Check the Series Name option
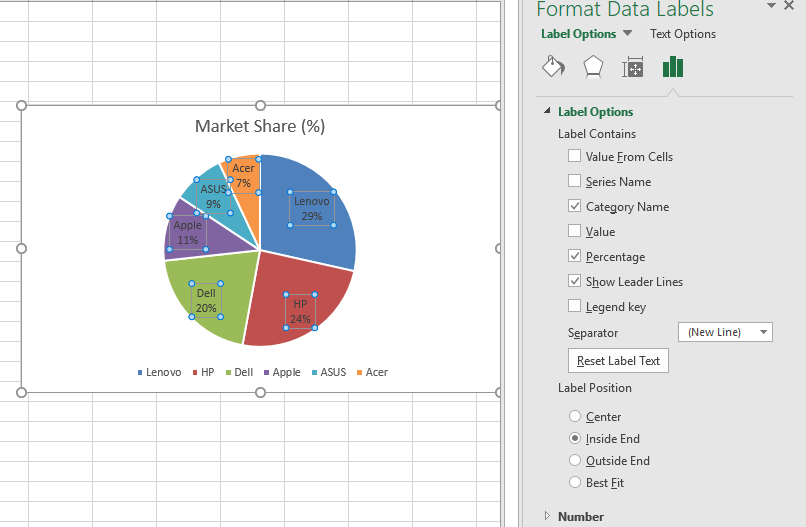Image resolution: width=806 pixels, height=527 pixels. tap(574, 181)
